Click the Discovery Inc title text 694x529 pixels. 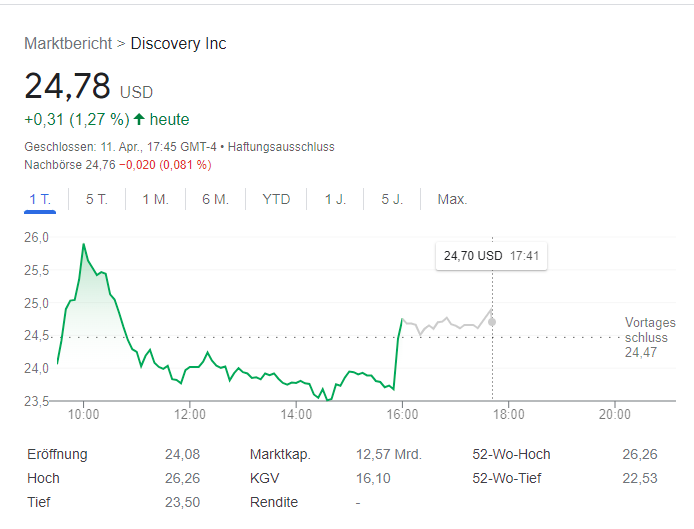point(178,44)
